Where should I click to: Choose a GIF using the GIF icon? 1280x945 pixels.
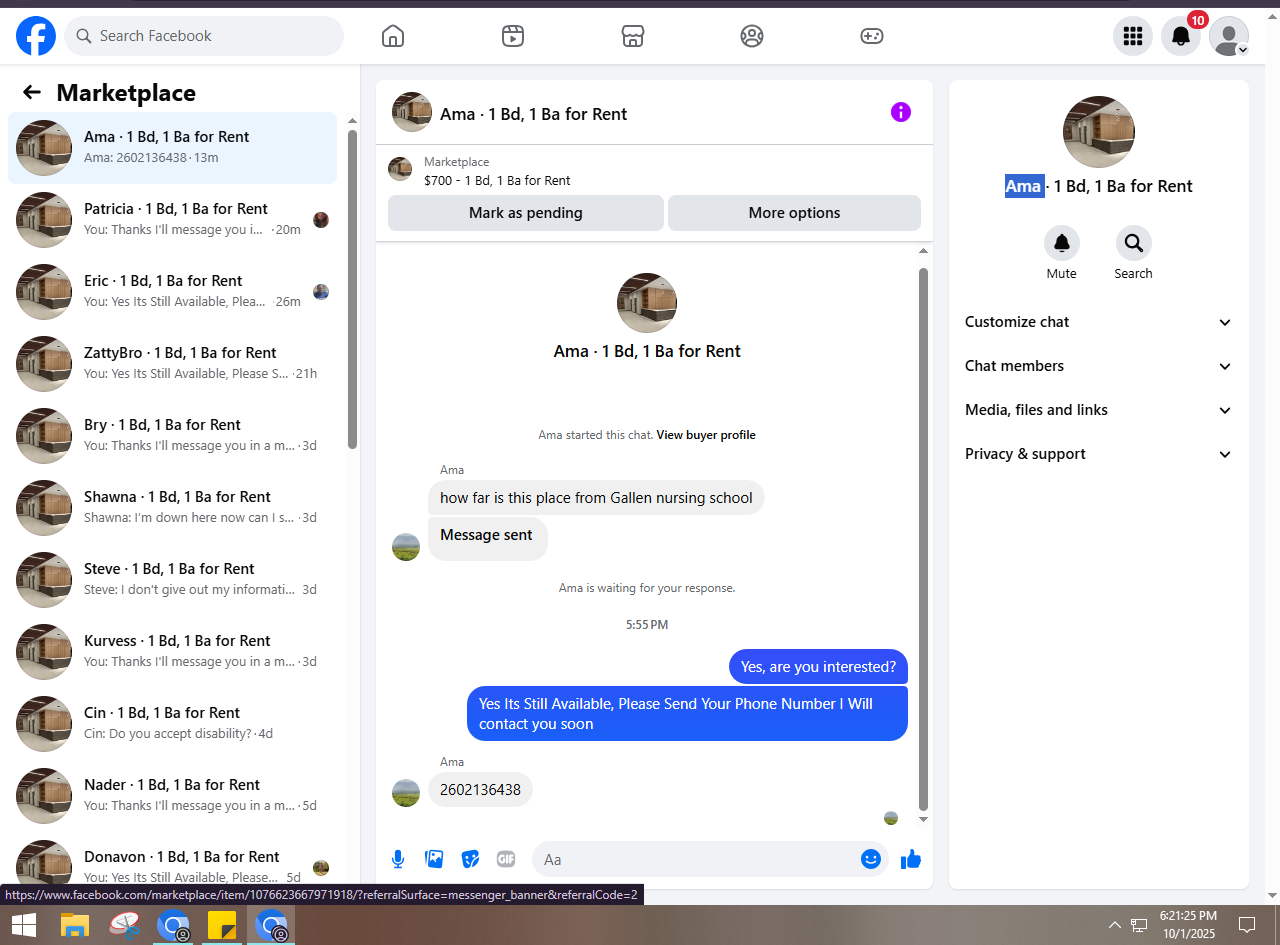click(x=506, y=859)
